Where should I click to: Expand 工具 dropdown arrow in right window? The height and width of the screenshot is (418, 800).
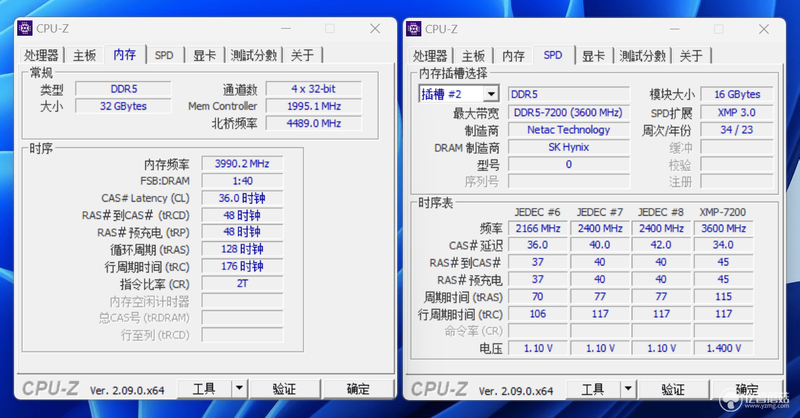pos(628,390)
